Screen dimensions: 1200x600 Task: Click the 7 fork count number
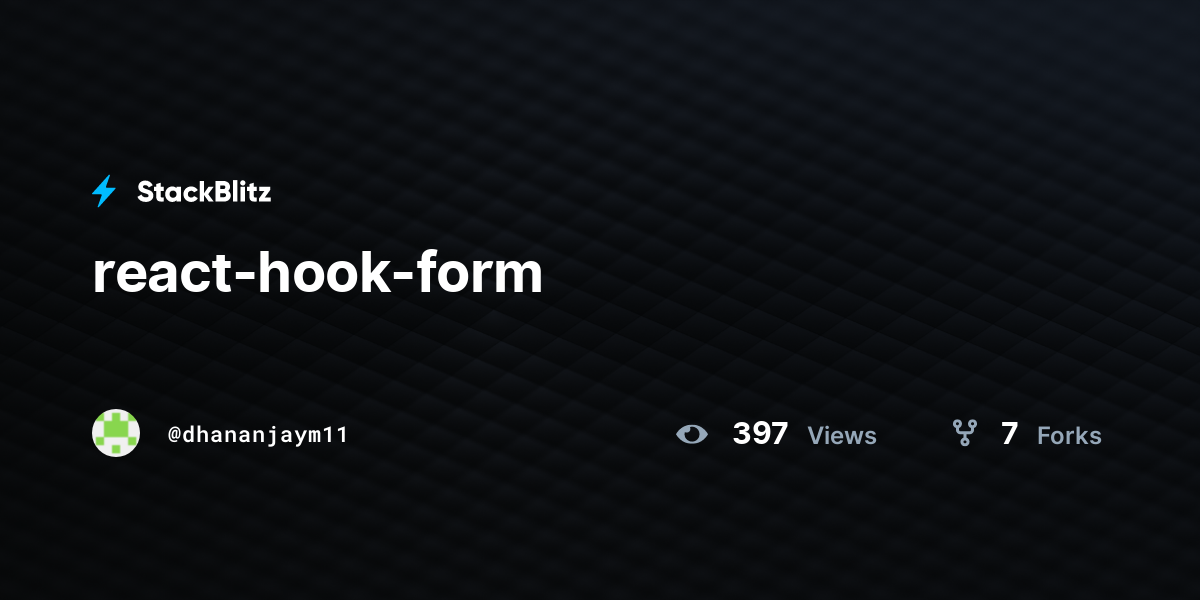point(1009,434)
